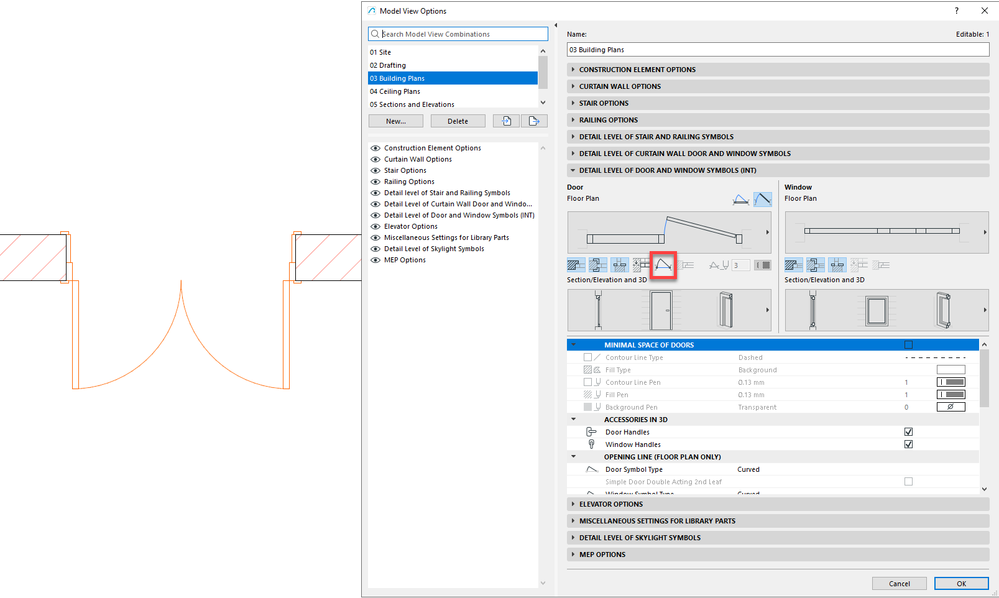The height and width of the screenshot is (598, 999).
Task: Click the door opening line pen icon
Action: point(719,265)
